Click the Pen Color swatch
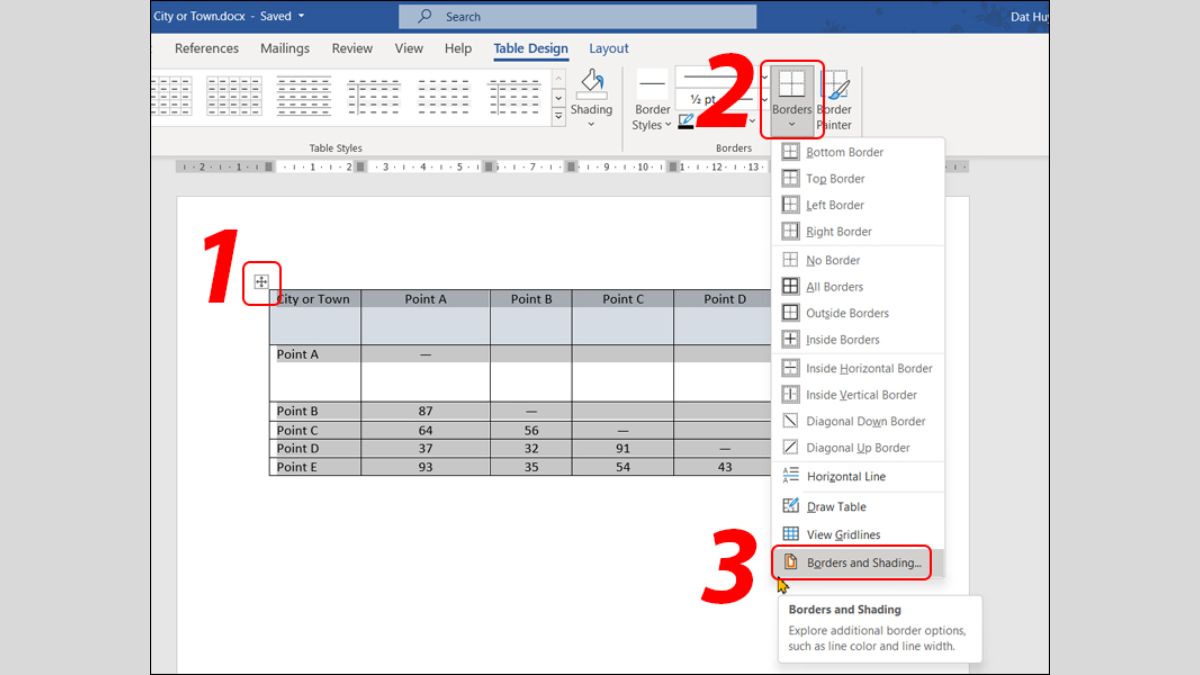 pos(686,122)
